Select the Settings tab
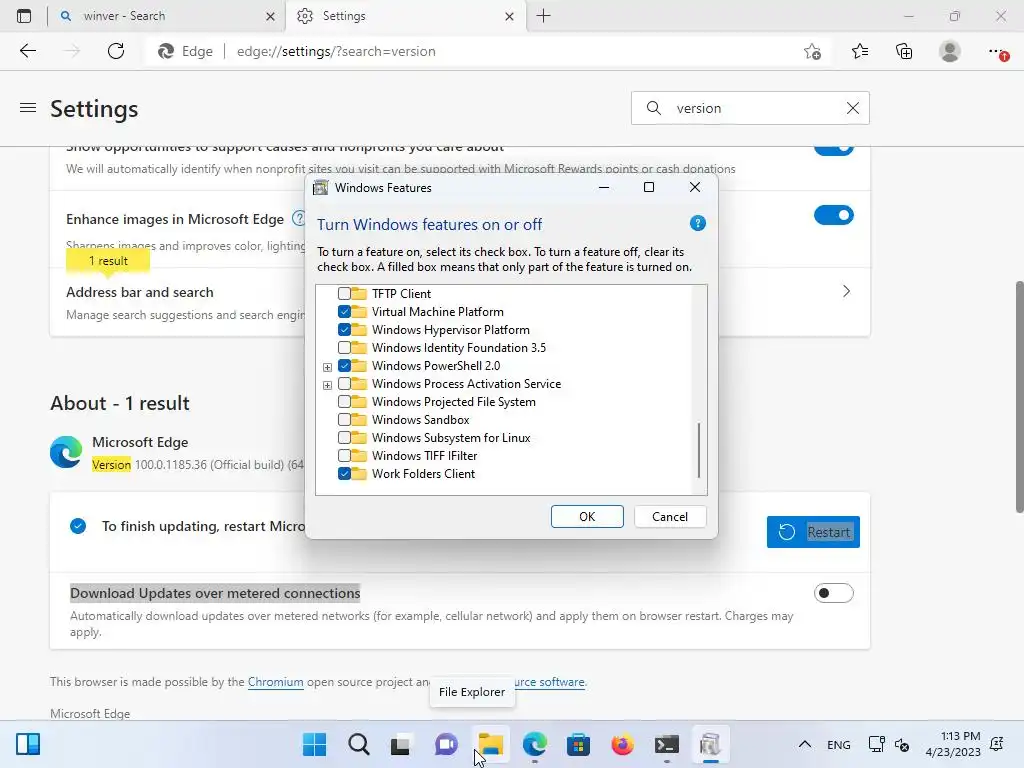 (405, 16)
